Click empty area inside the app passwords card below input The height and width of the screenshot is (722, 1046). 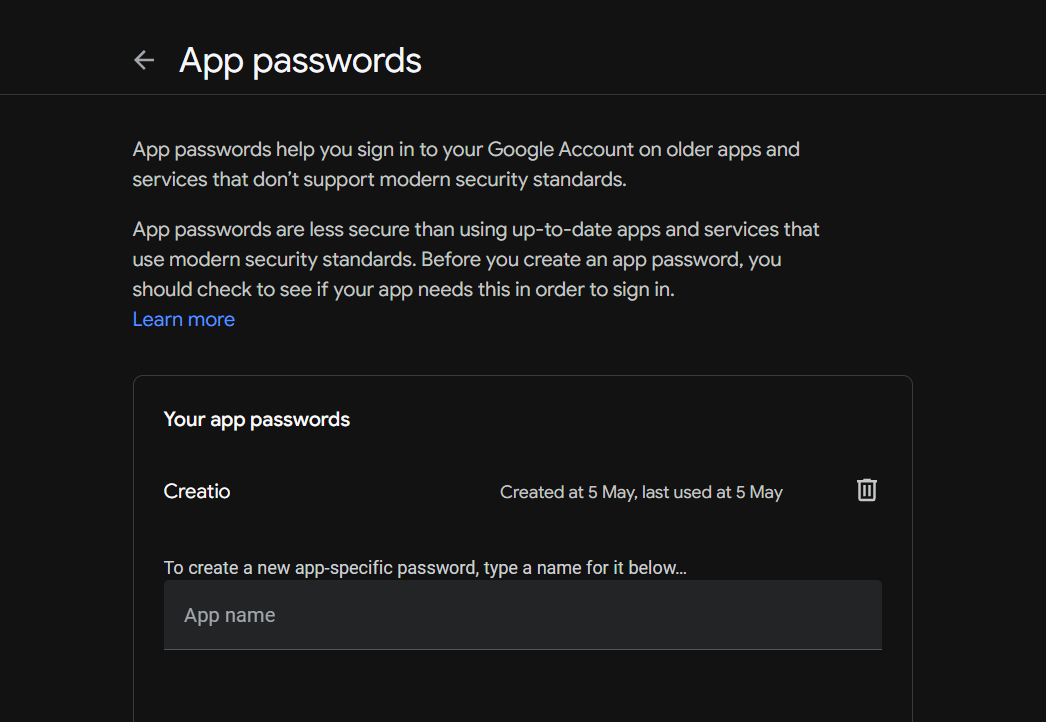click(523, 687)
